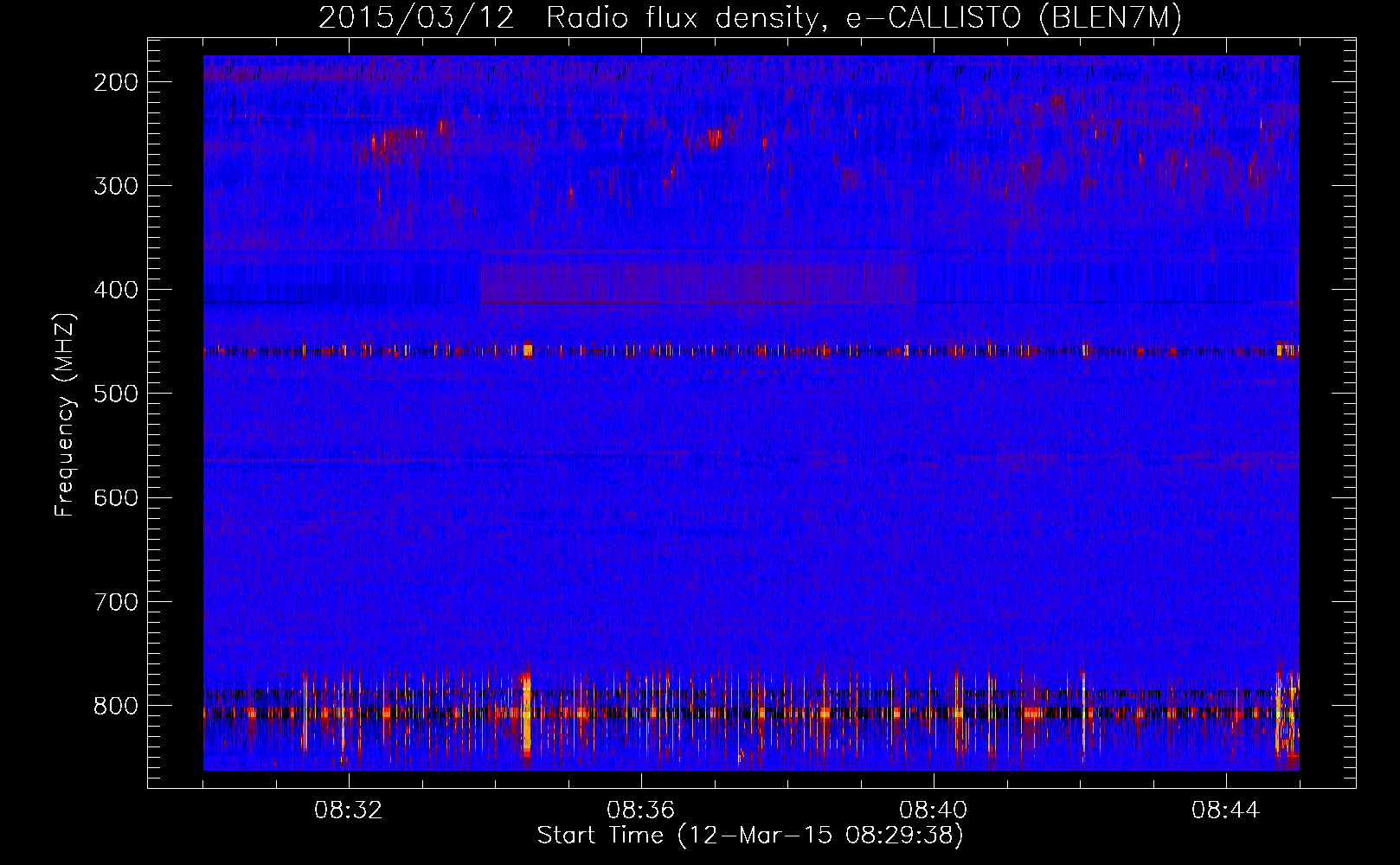
Task: Click the frequency tick label 500
Action: pyautogui.click(x=116, y=394)
